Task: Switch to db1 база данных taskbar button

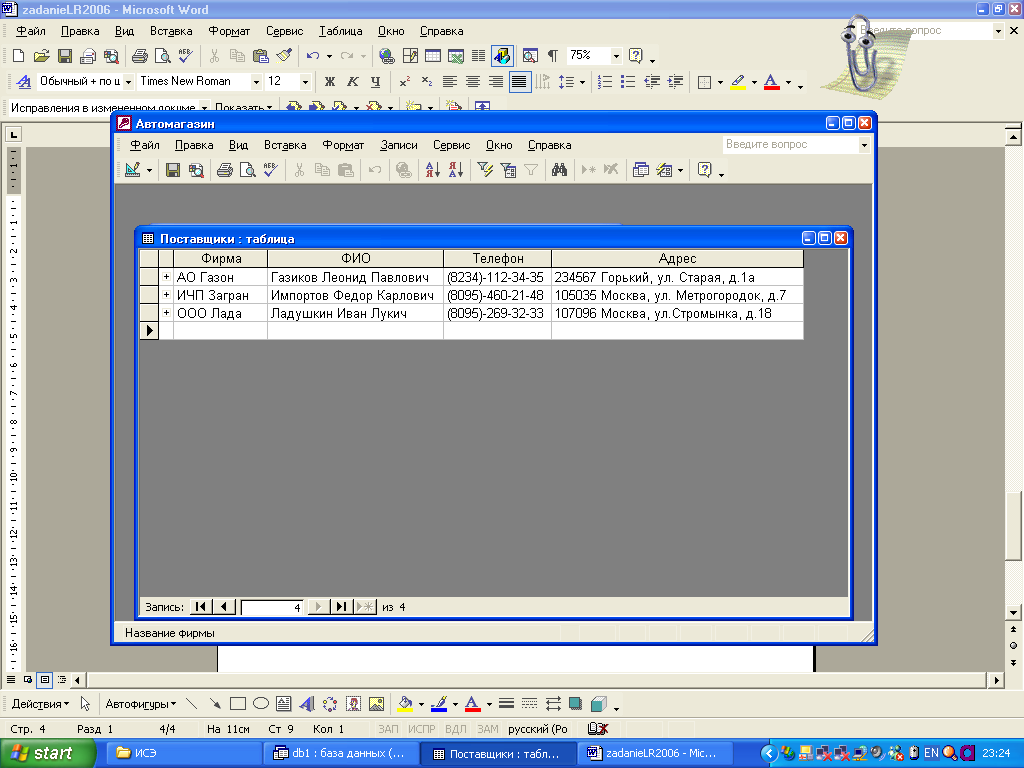Action: (340, 753)
